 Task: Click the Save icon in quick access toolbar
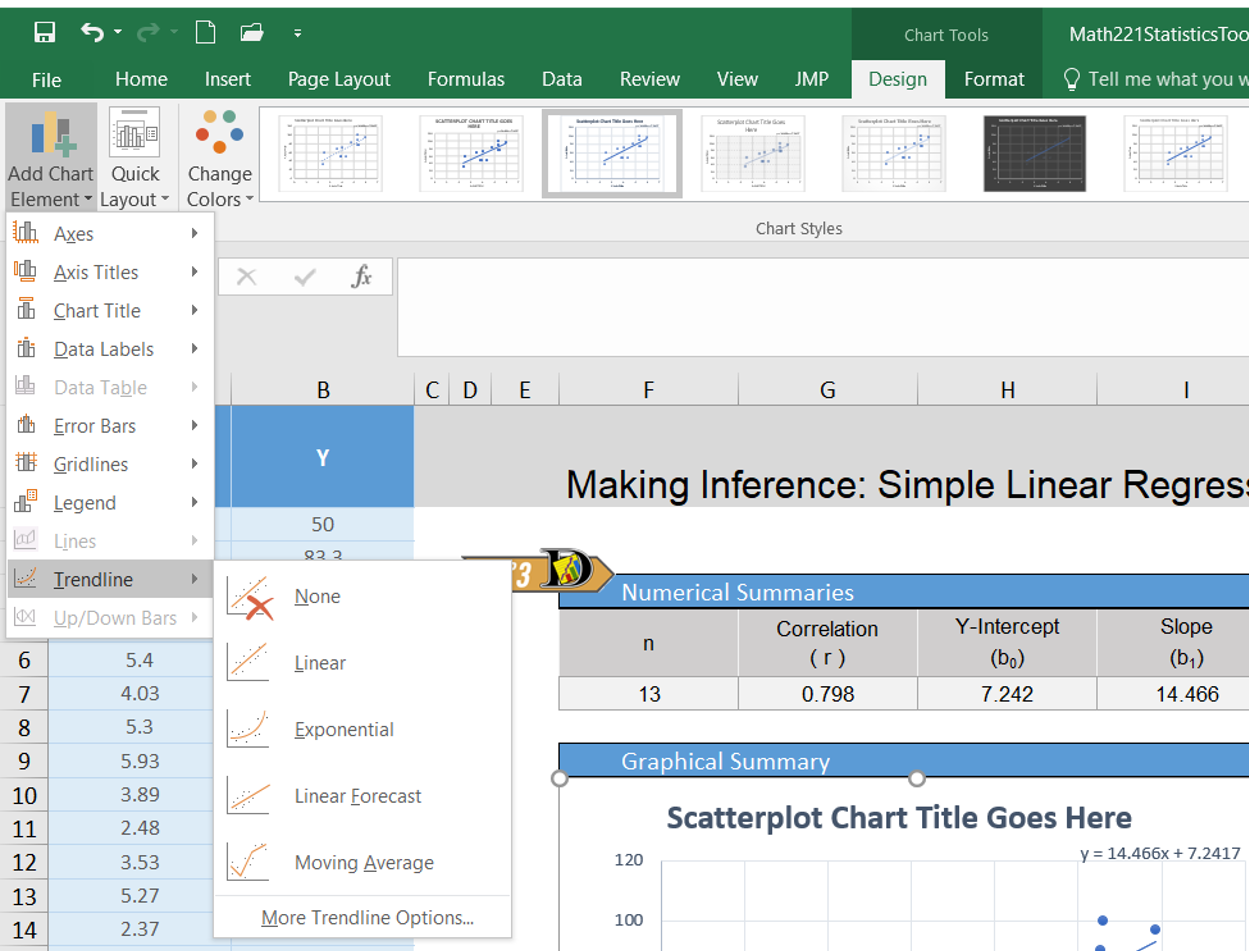[x=45, y=33]
